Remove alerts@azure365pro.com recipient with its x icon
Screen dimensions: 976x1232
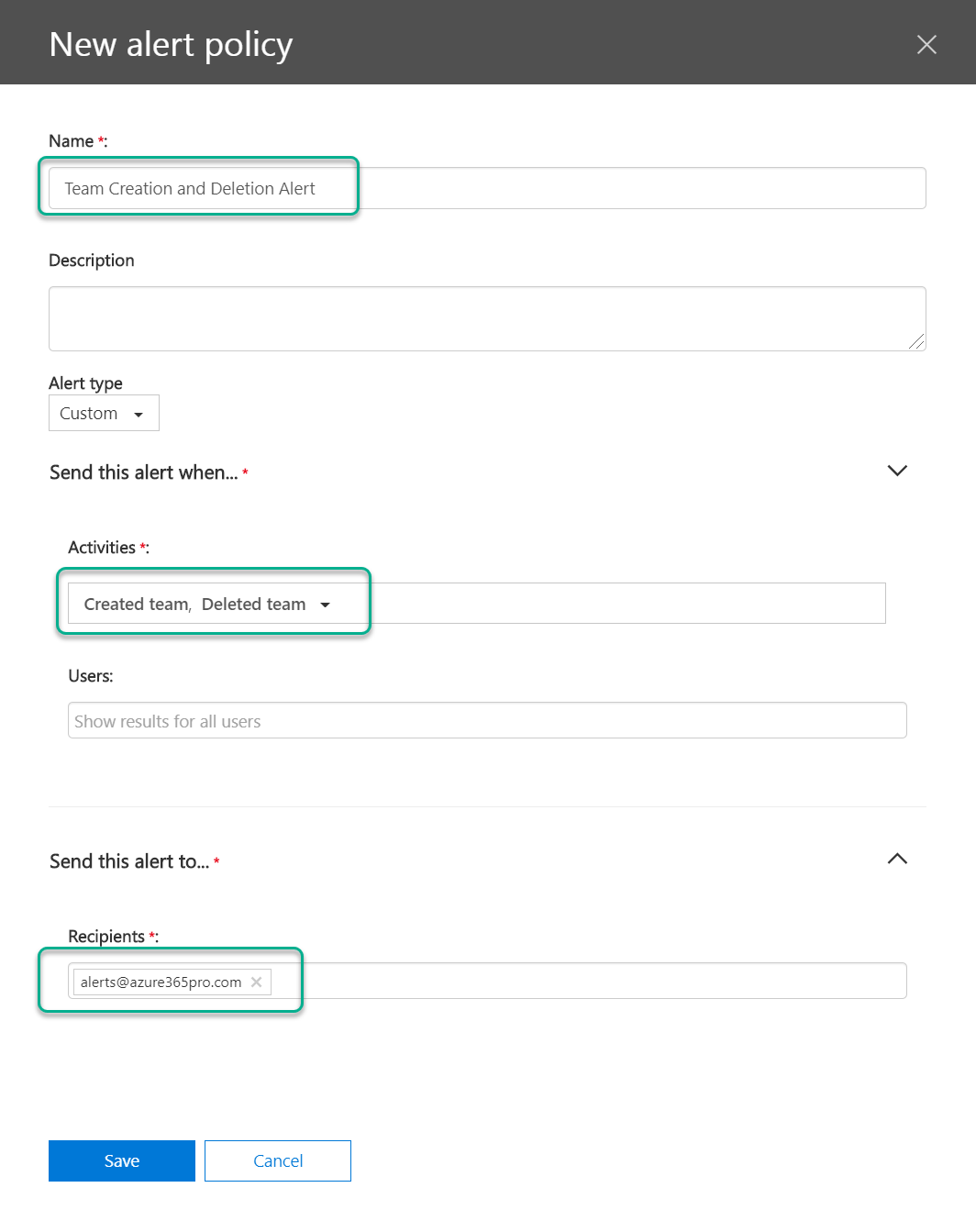pos(257,982)
